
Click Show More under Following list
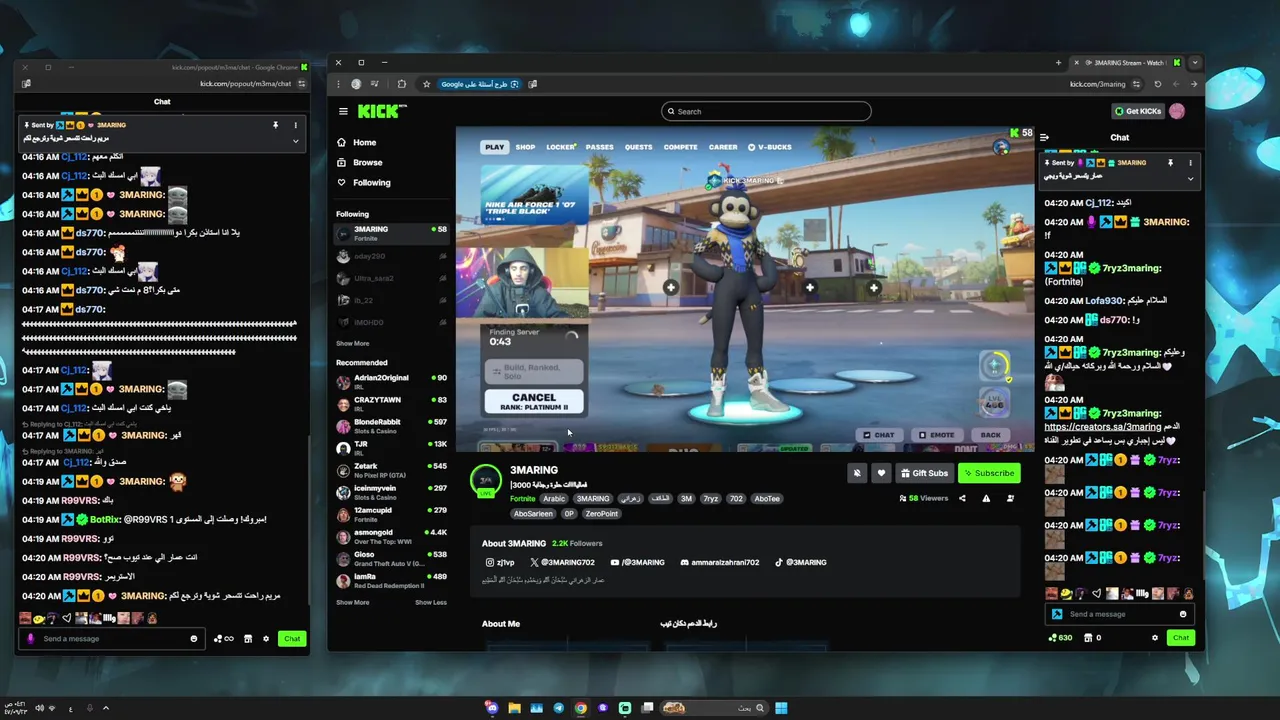352,343
